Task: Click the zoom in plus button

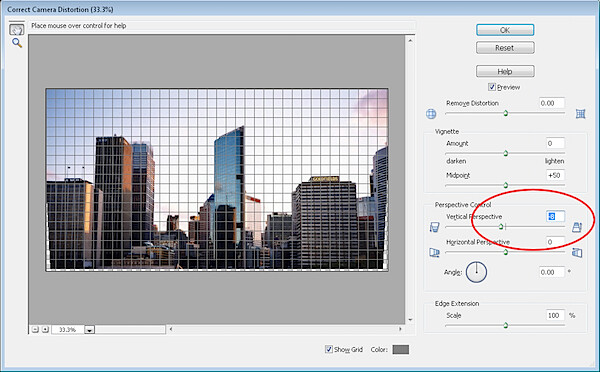Action: coord(45,329)
